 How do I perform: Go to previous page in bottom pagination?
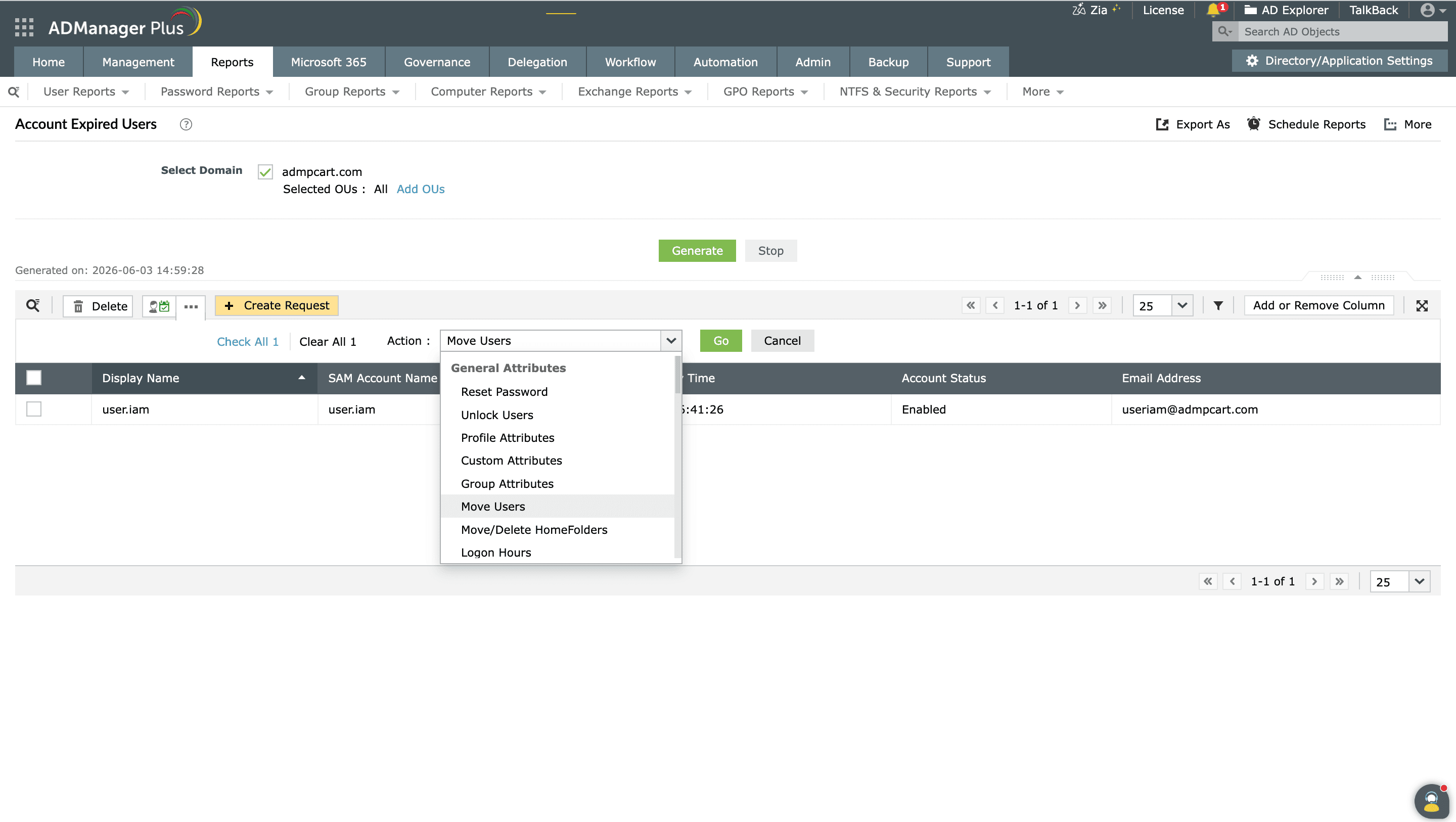tap(1232, 581)
